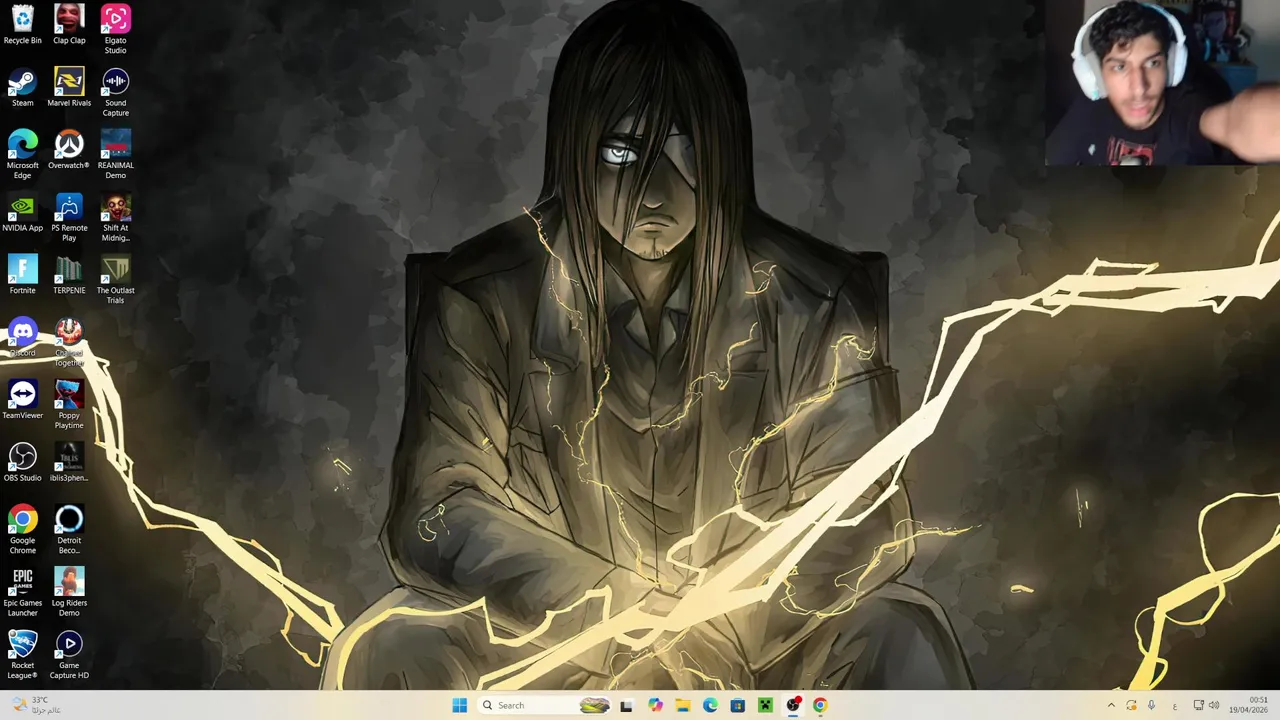Open the weather widget showing 33°C
The height and width of the screenshot is (720, 1280).
click(x=38, y=705)
